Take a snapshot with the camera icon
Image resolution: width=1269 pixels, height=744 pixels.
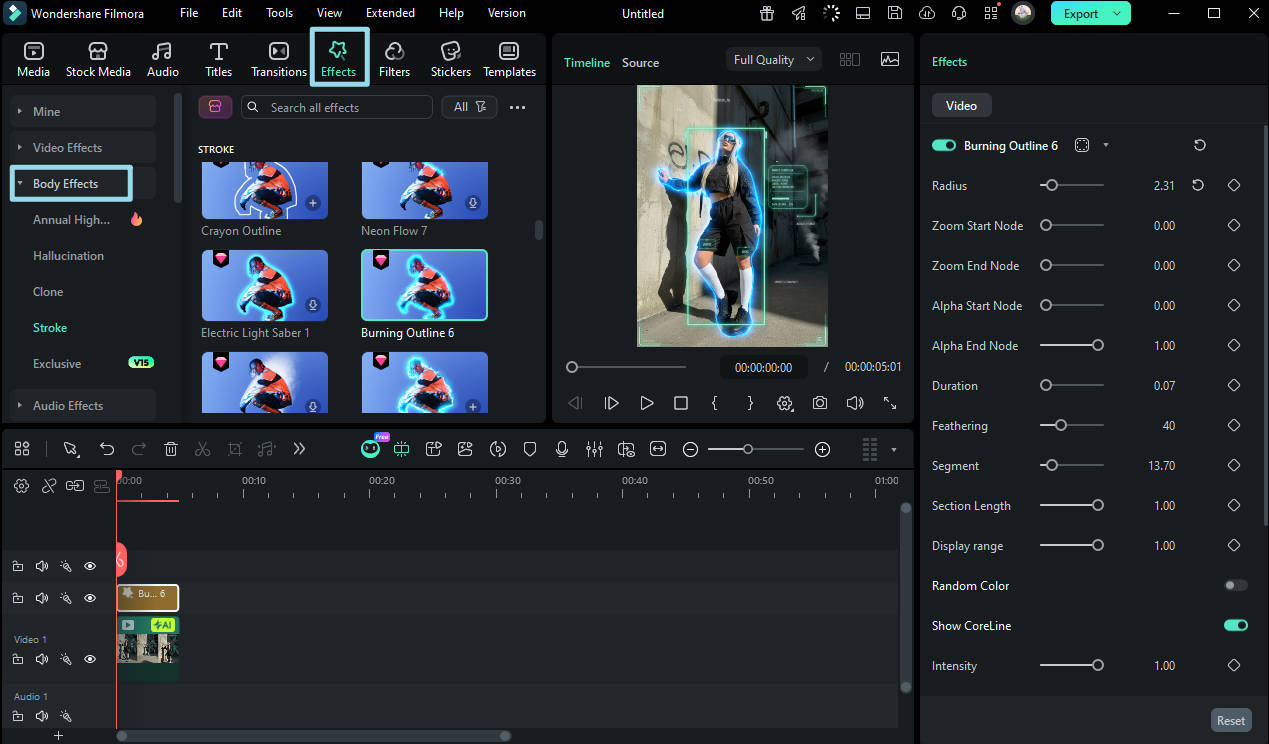(x=820, y=403)
